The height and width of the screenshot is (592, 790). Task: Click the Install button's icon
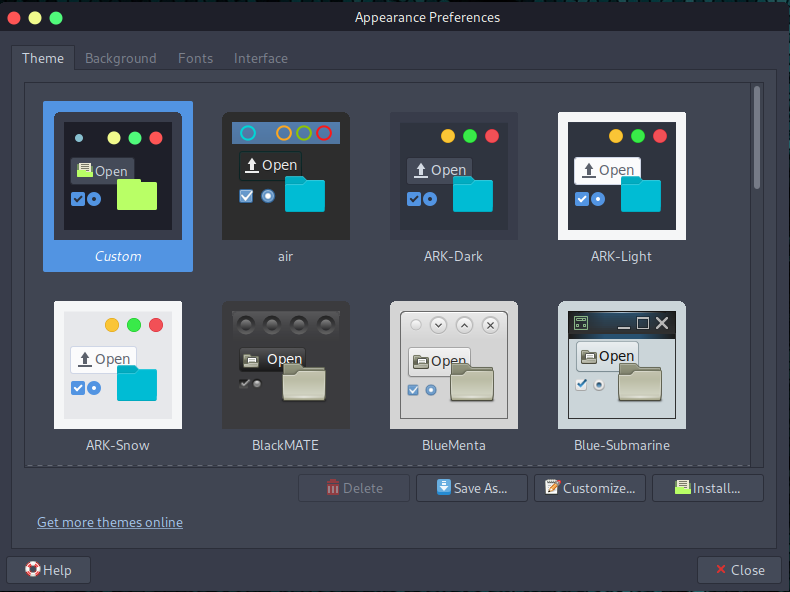coord(682,488)
